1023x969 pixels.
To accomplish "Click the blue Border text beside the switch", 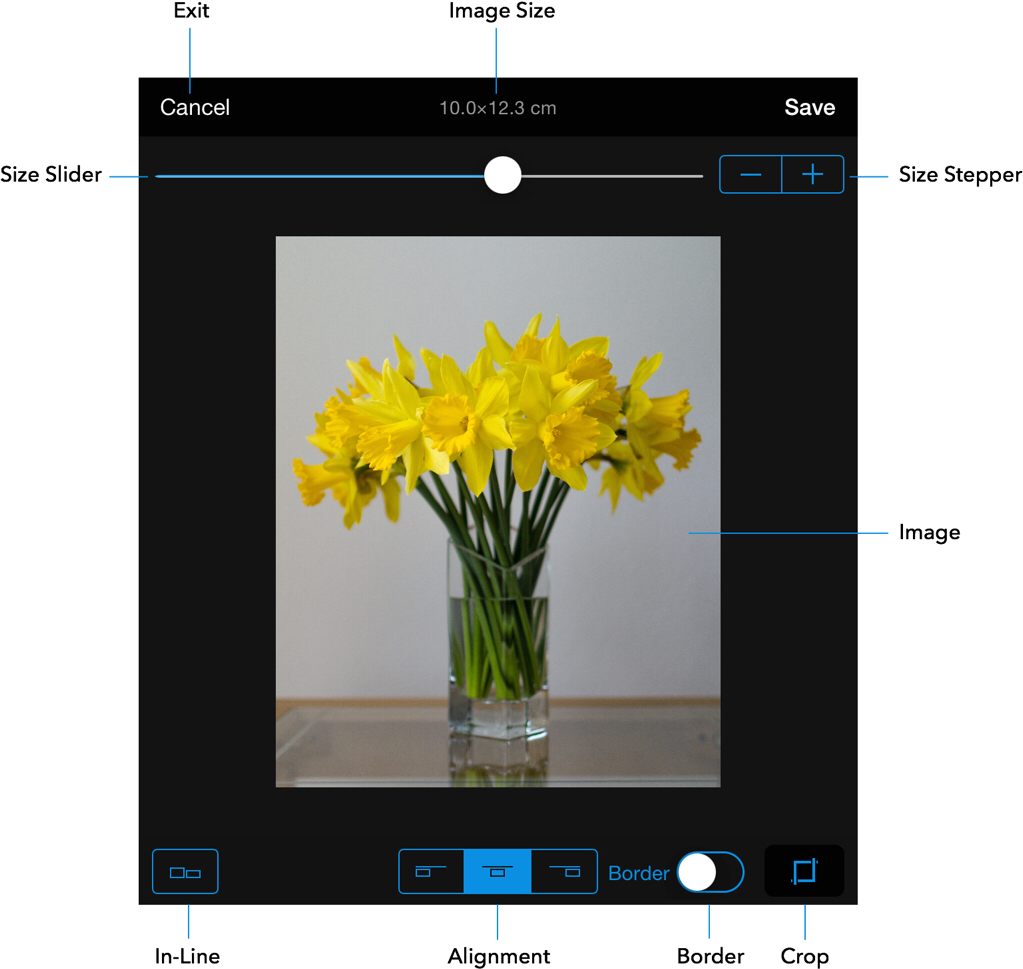I will pos(638,873).
